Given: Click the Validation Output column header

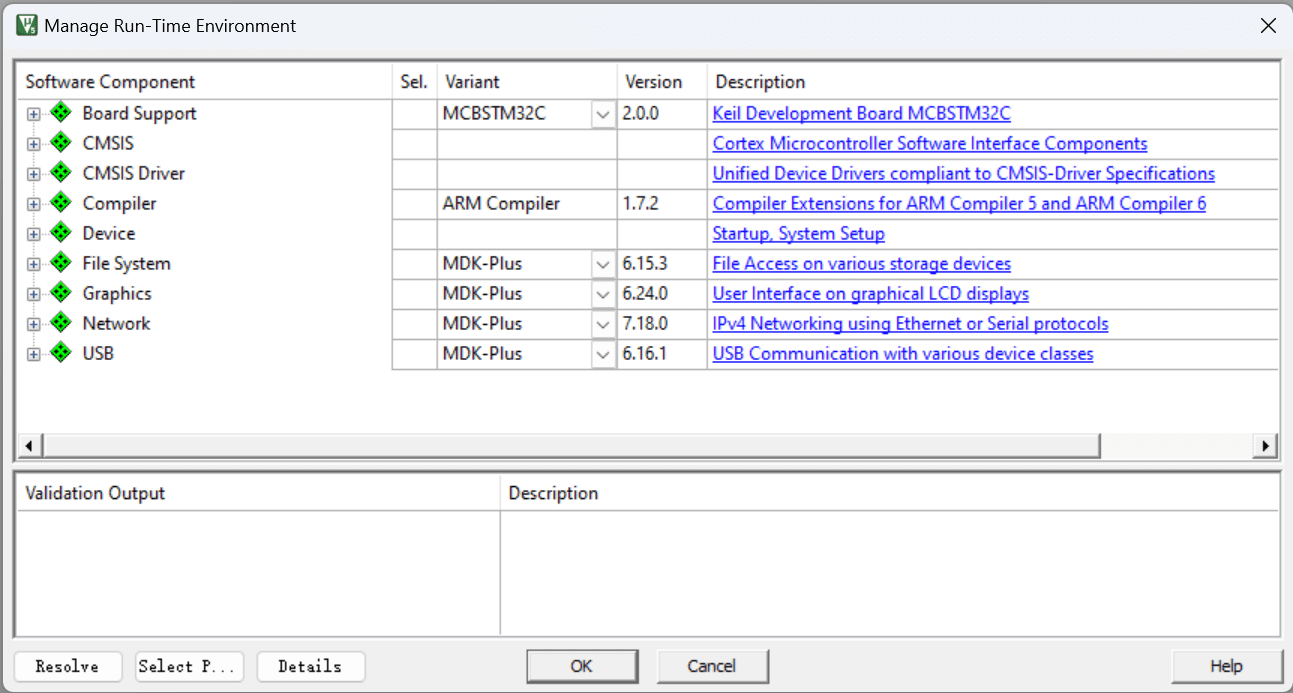Looking at the screenshot, I should [258, 493].
